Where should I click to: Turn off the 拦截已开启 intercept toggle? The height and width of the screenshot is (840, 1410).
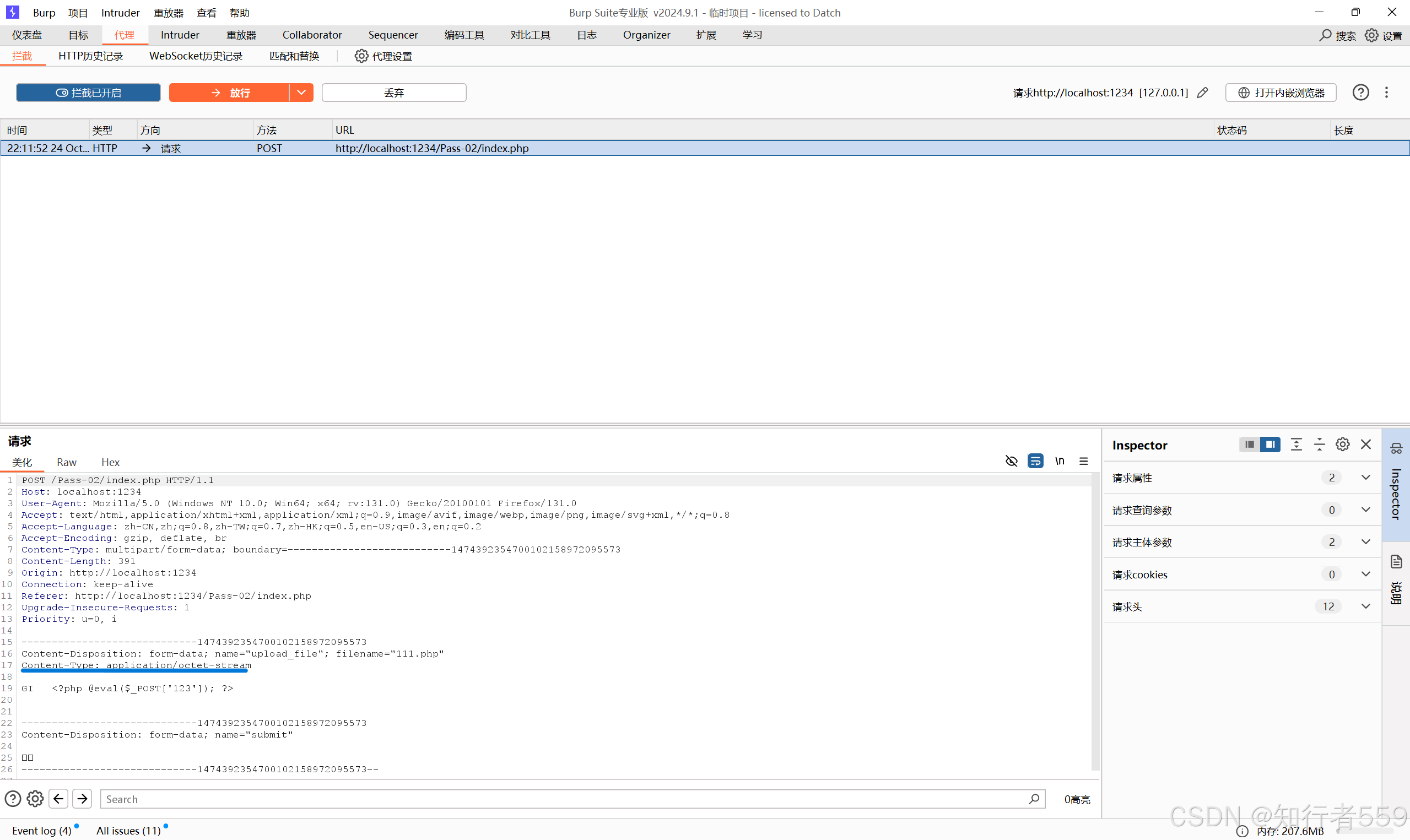88,93
